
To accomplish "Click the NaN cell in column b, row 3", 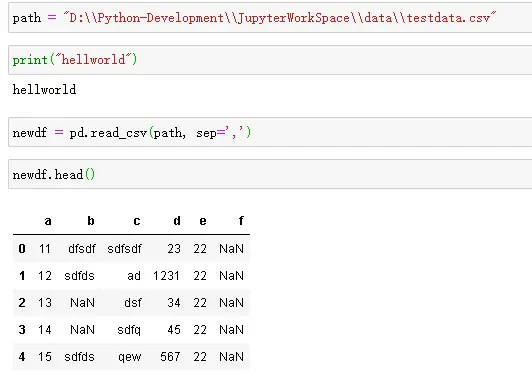I will [82, 330].
